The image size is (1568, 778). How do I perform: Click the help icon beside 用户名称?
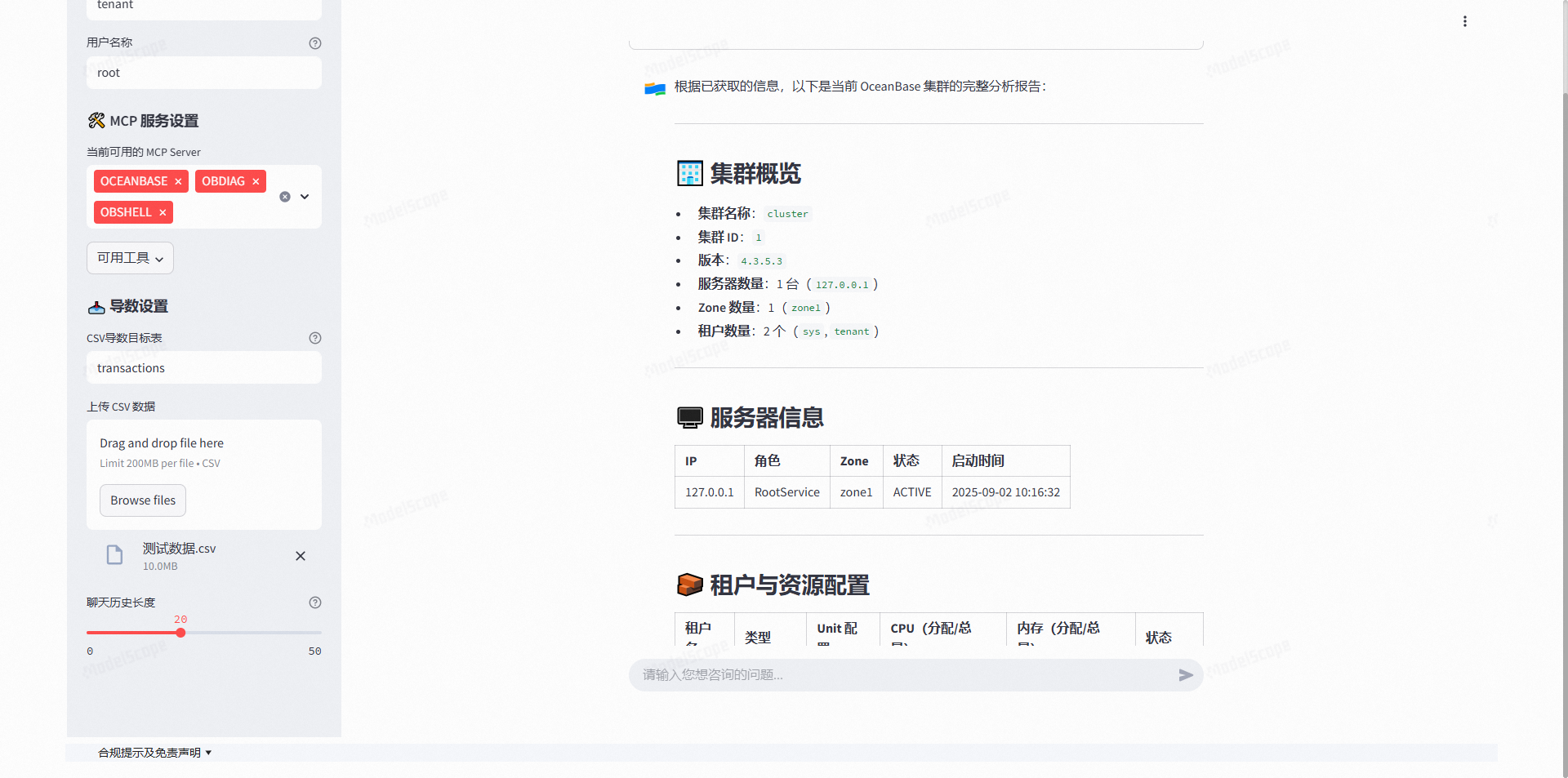coord(315,43)
